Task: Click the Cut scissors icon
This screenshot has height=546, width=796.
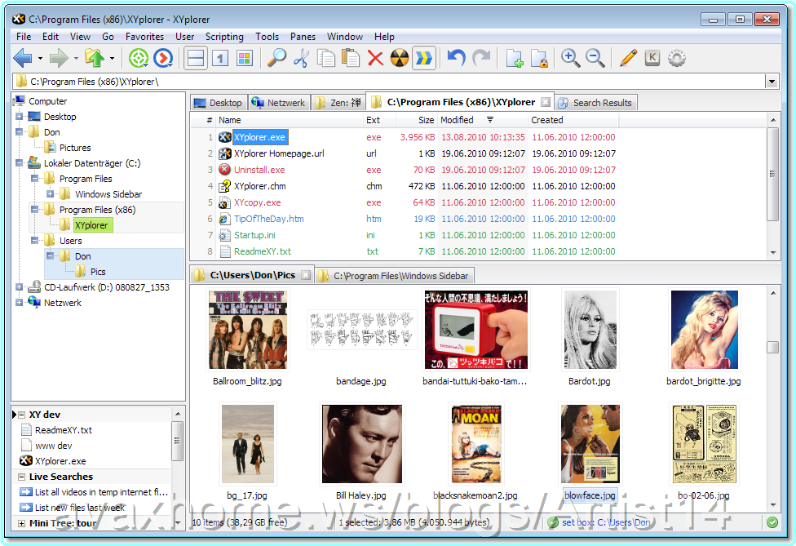Action: [x=302, y=58]
